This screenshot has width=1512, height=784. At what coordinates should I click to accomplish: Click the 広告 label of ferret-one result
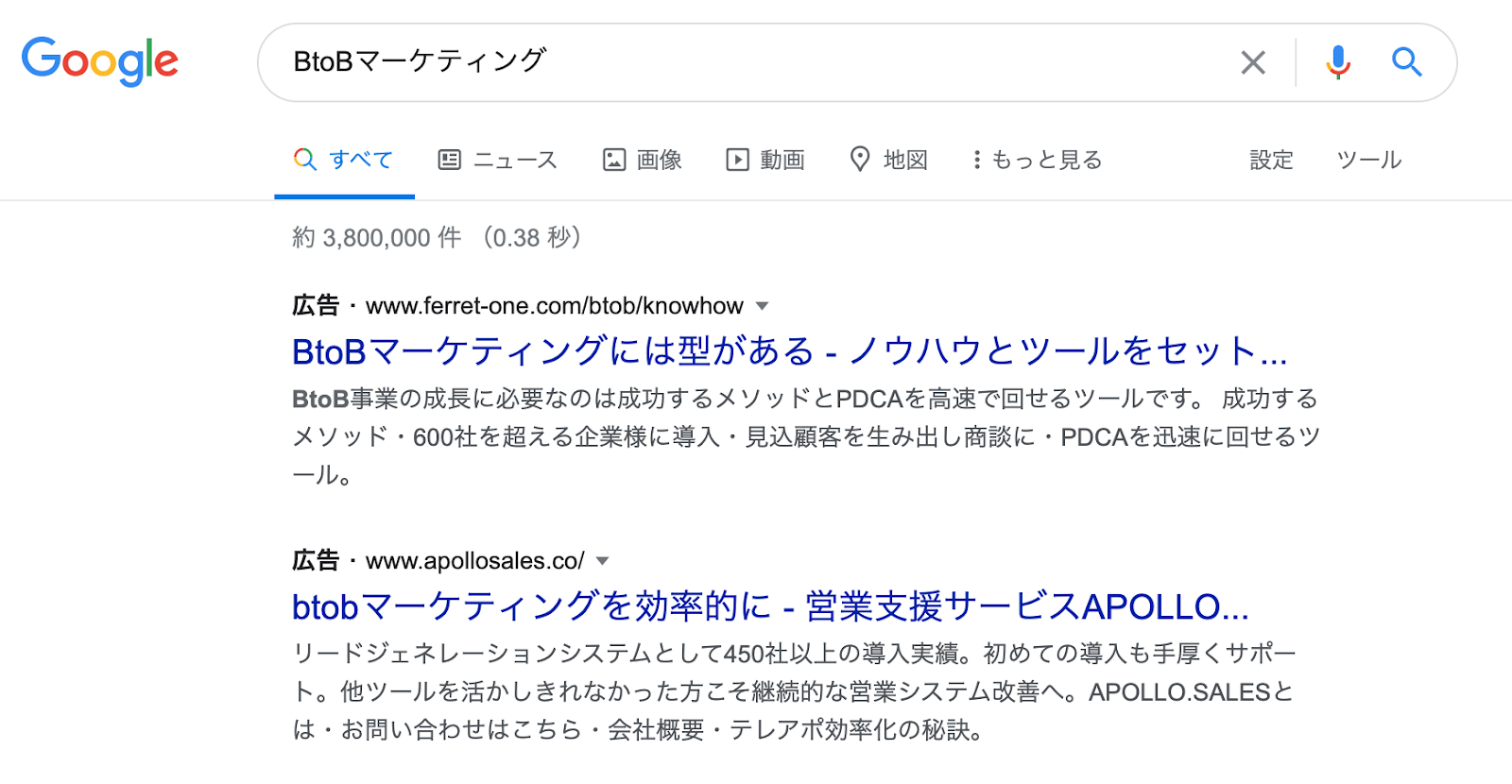(316, 306)
